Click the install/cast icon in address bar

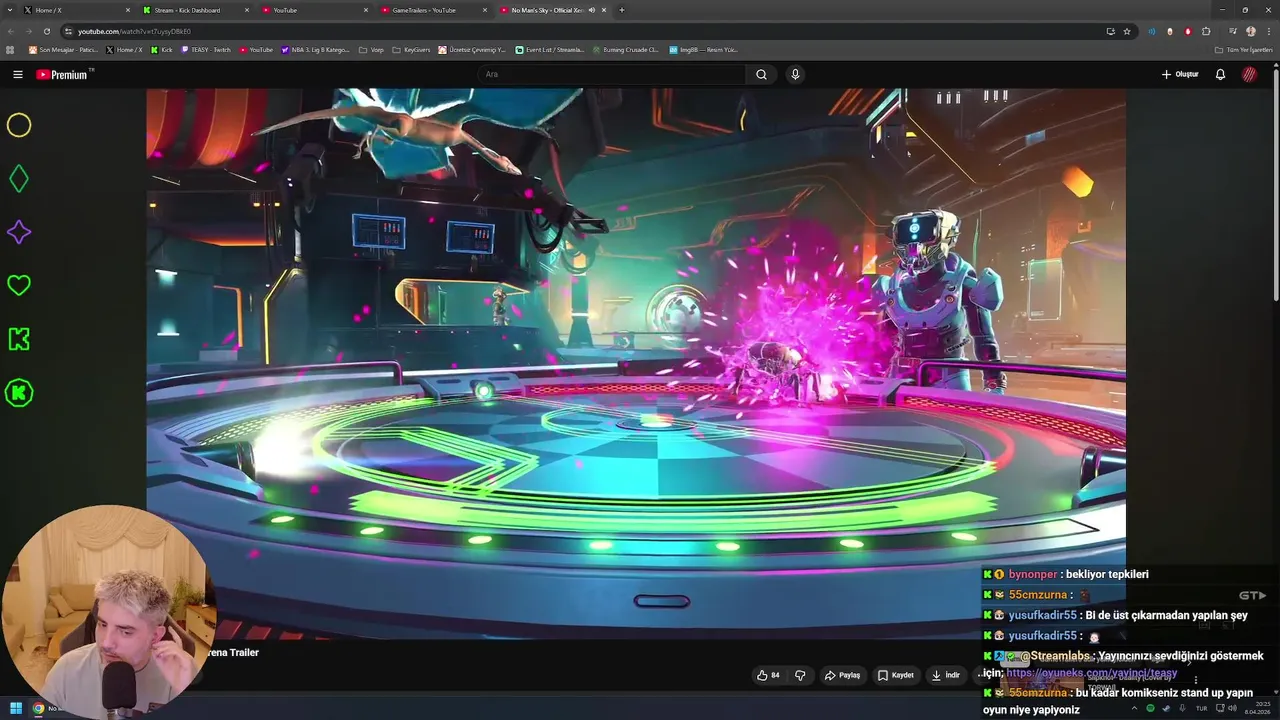1110,31
